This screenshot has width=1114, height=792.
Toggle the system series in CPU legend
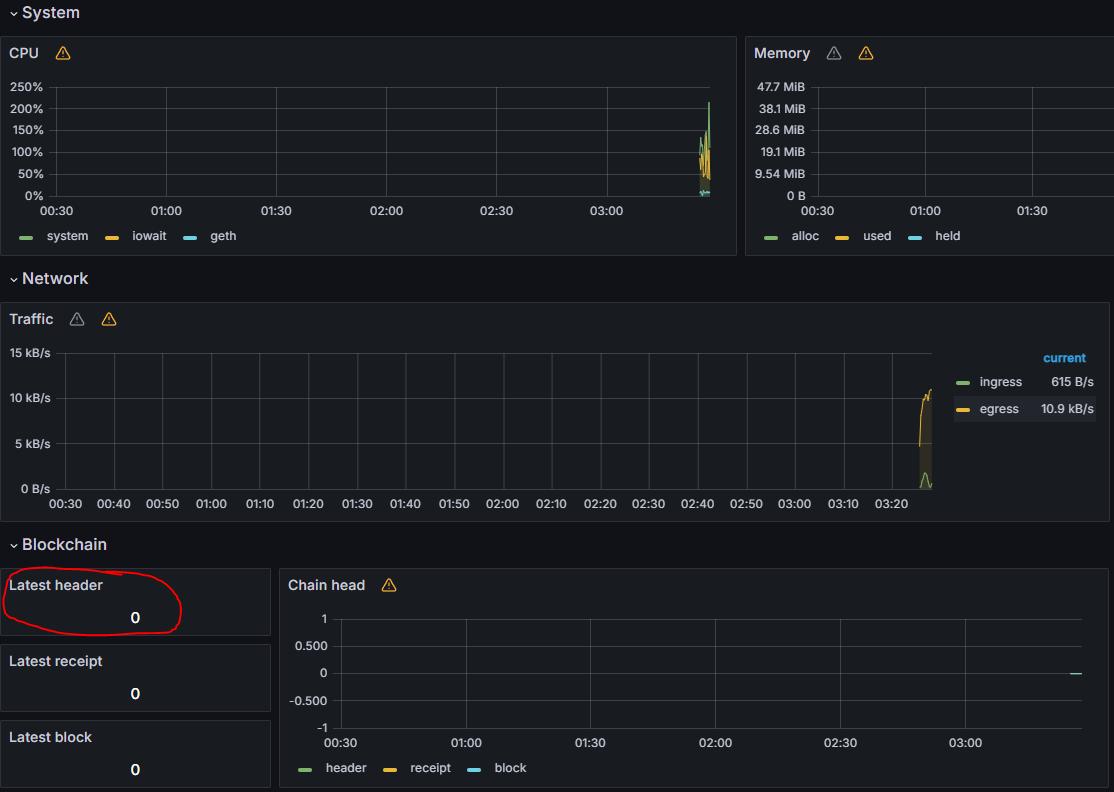(x=67, y=236)
